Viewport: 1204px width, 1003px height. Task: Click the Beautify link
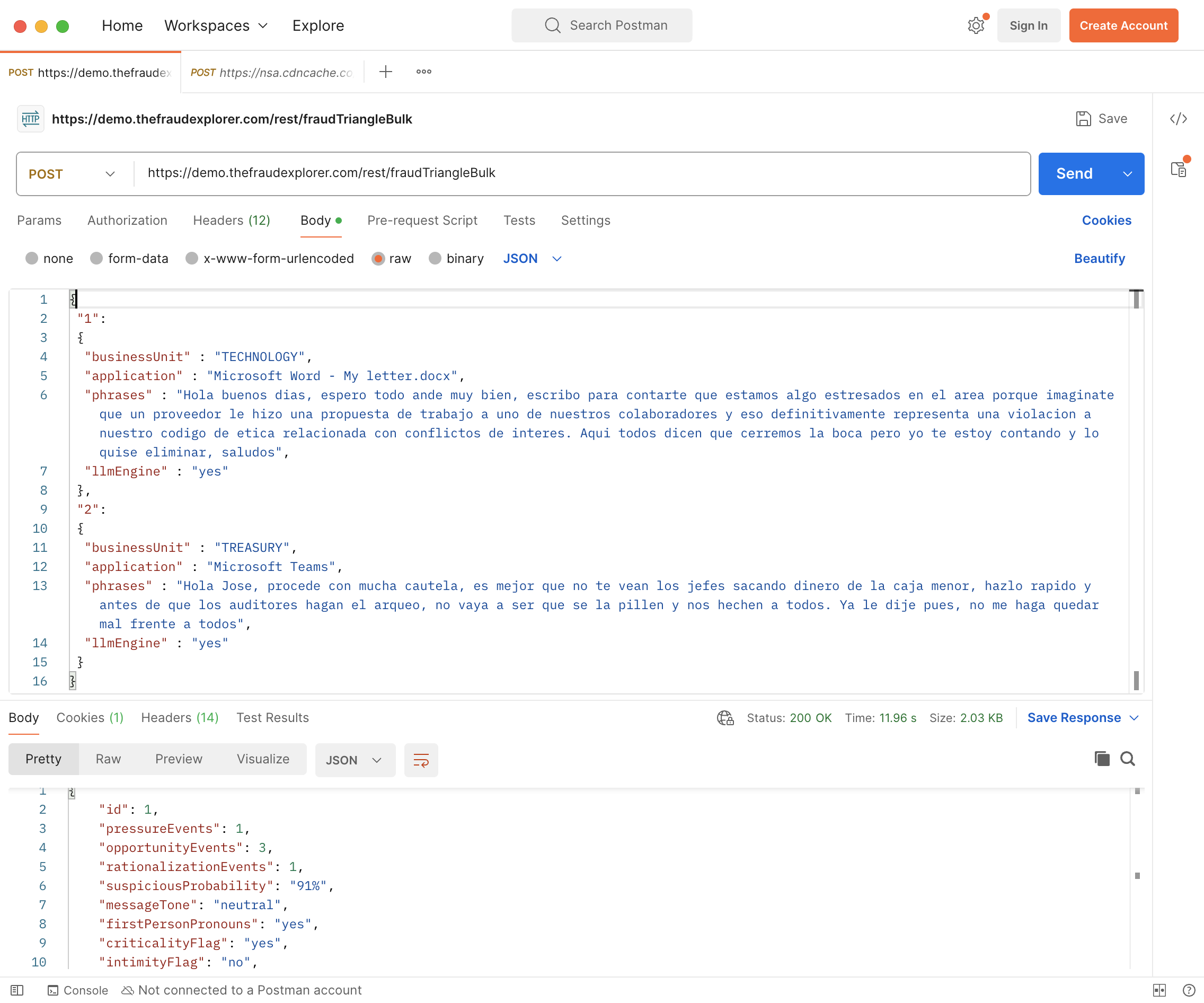click(1099, 258)
